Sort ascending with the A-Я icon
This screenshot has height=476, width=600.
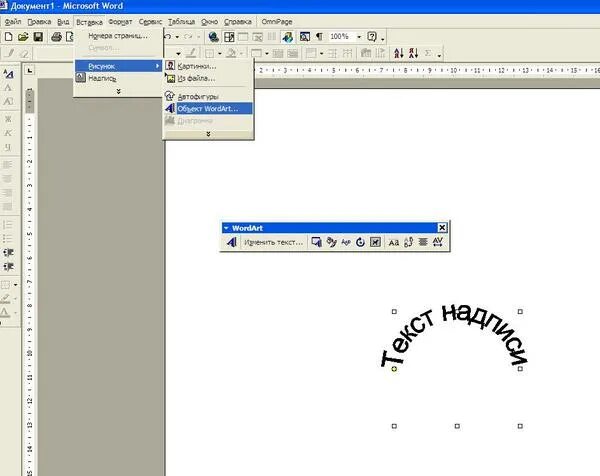click(399, 53)
